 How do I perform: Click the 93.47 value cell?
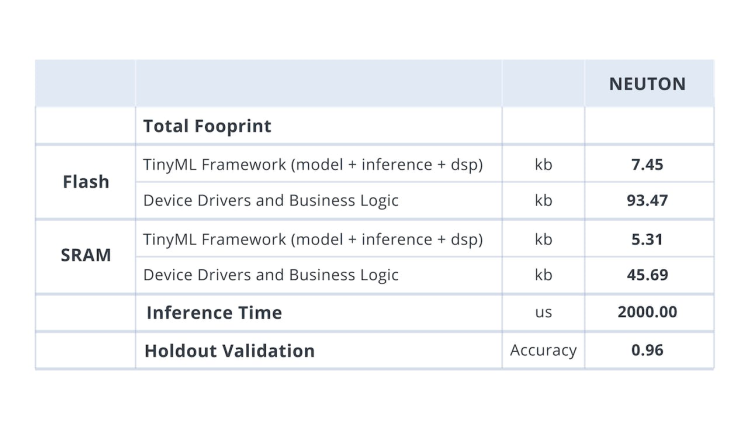[647, 200]
